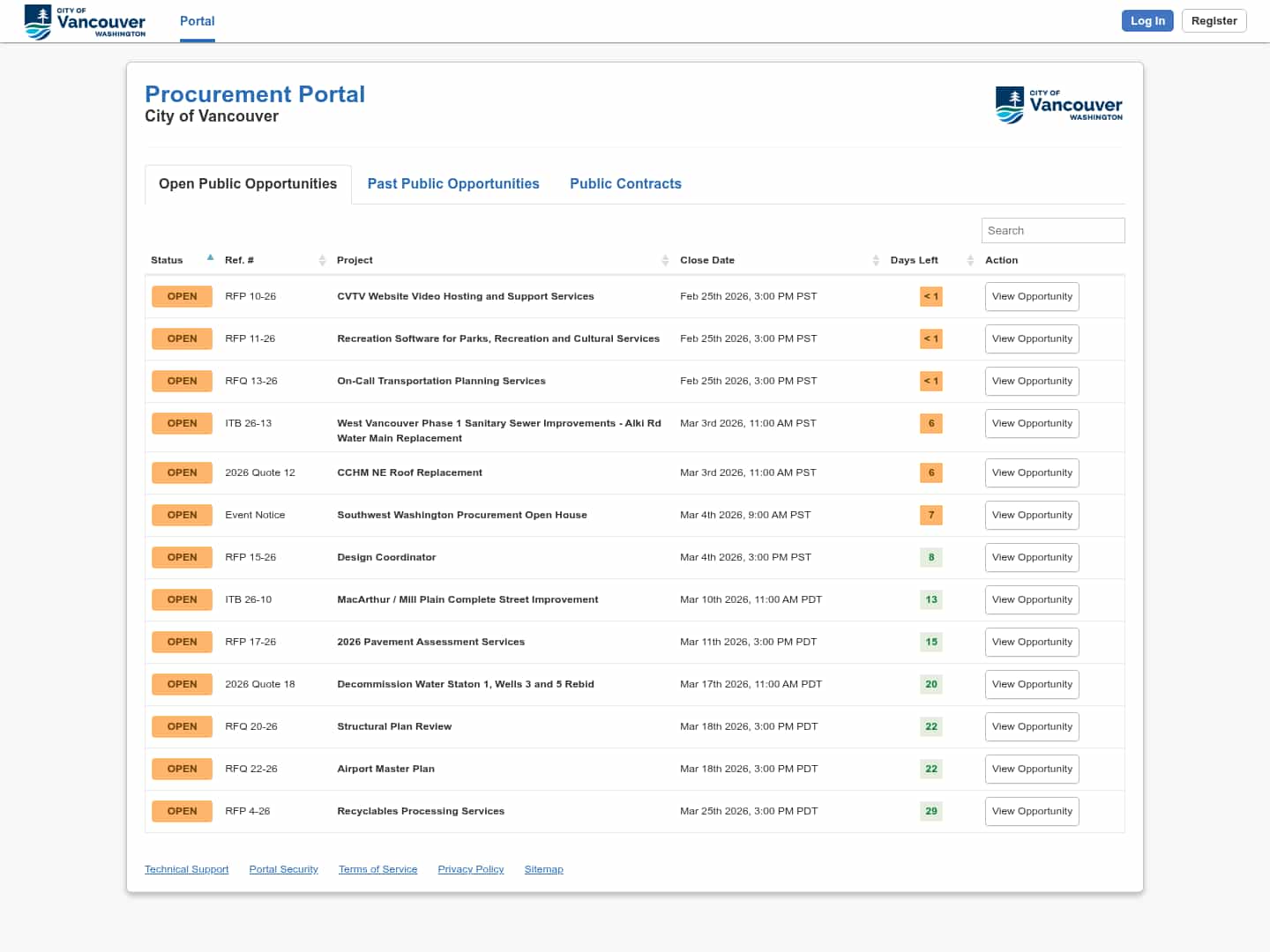Click the City of Vancouver logo in navbar

[x=85, y=21]
